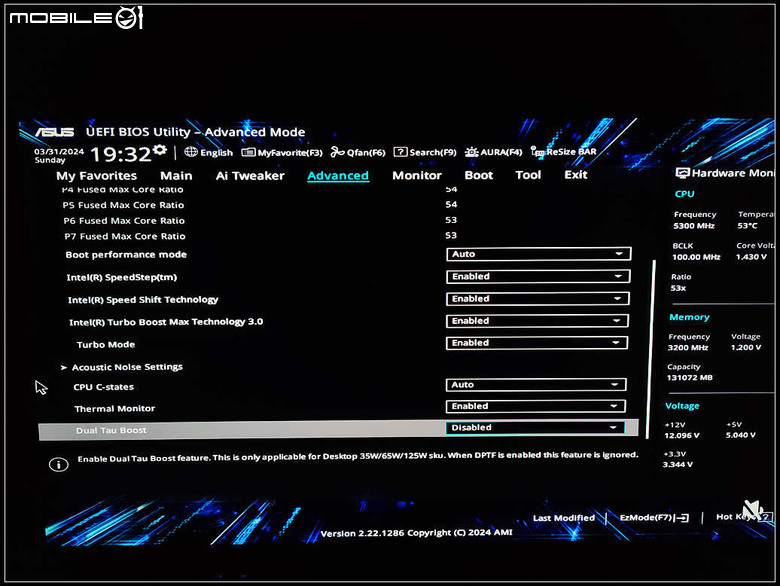This screenshot has height=586, width=780.
Task: Click the globe language icon
Action: (191, 152)
